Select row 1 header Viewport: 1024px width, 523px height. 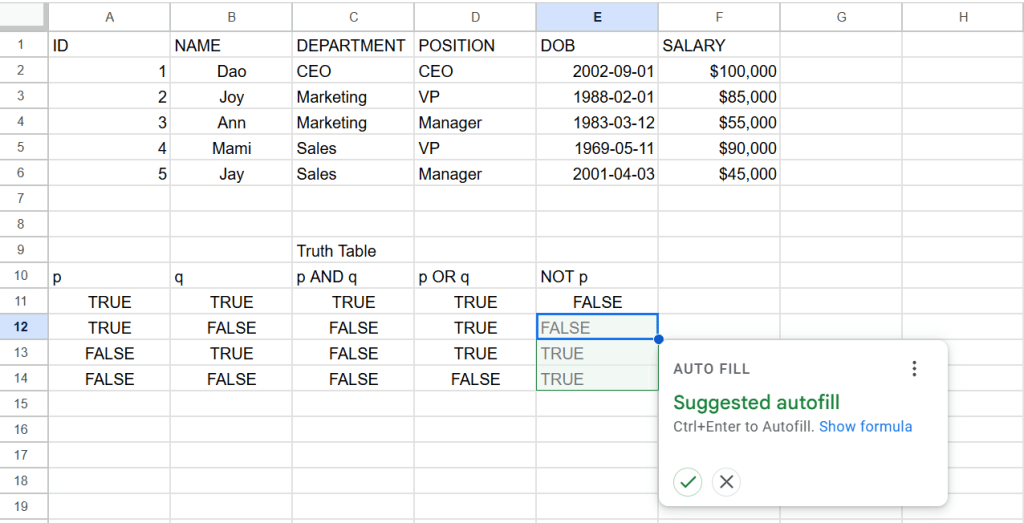click(24, 45)
